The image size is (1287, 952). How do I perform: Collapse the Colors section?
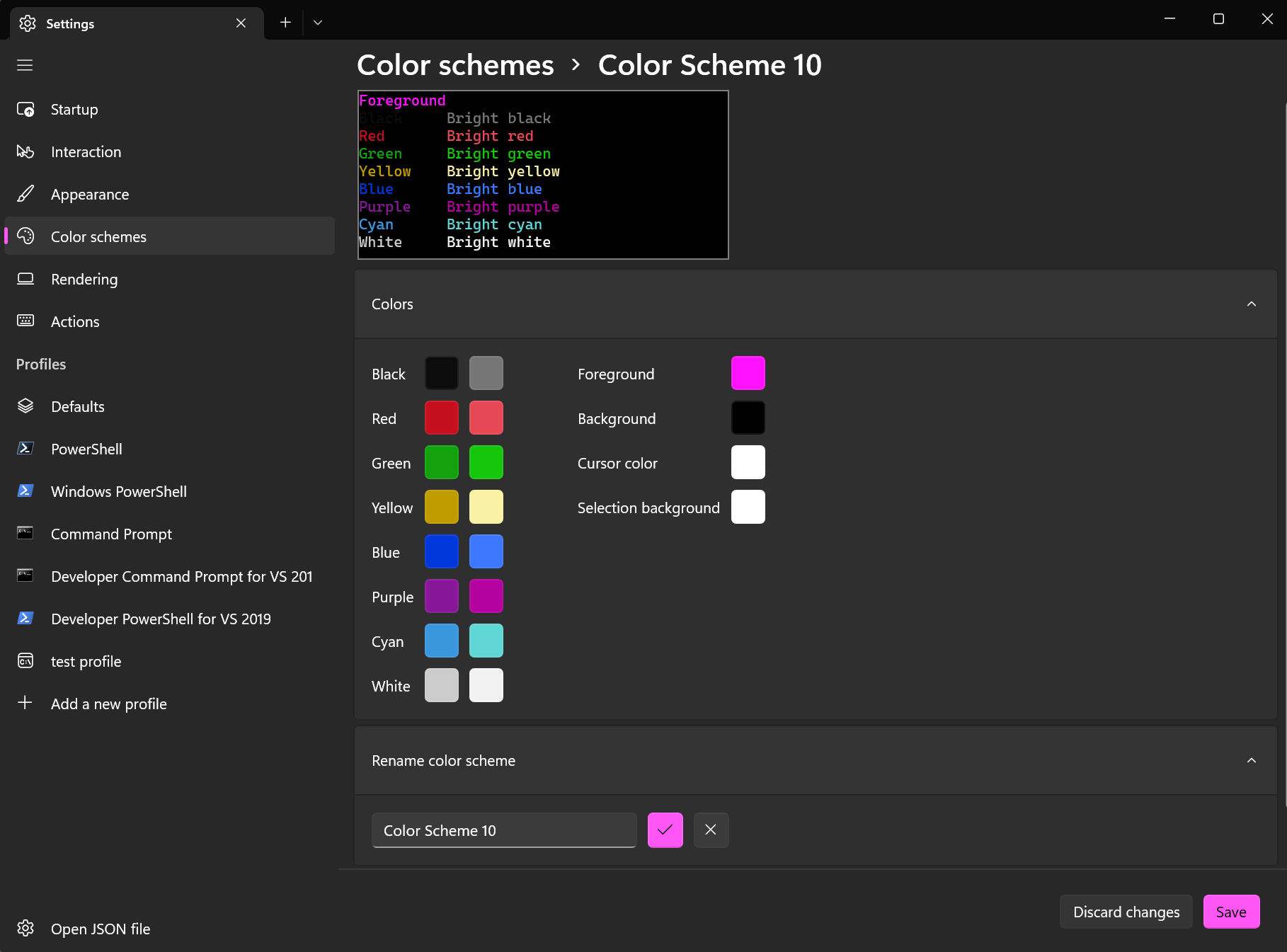point(1251,304)
